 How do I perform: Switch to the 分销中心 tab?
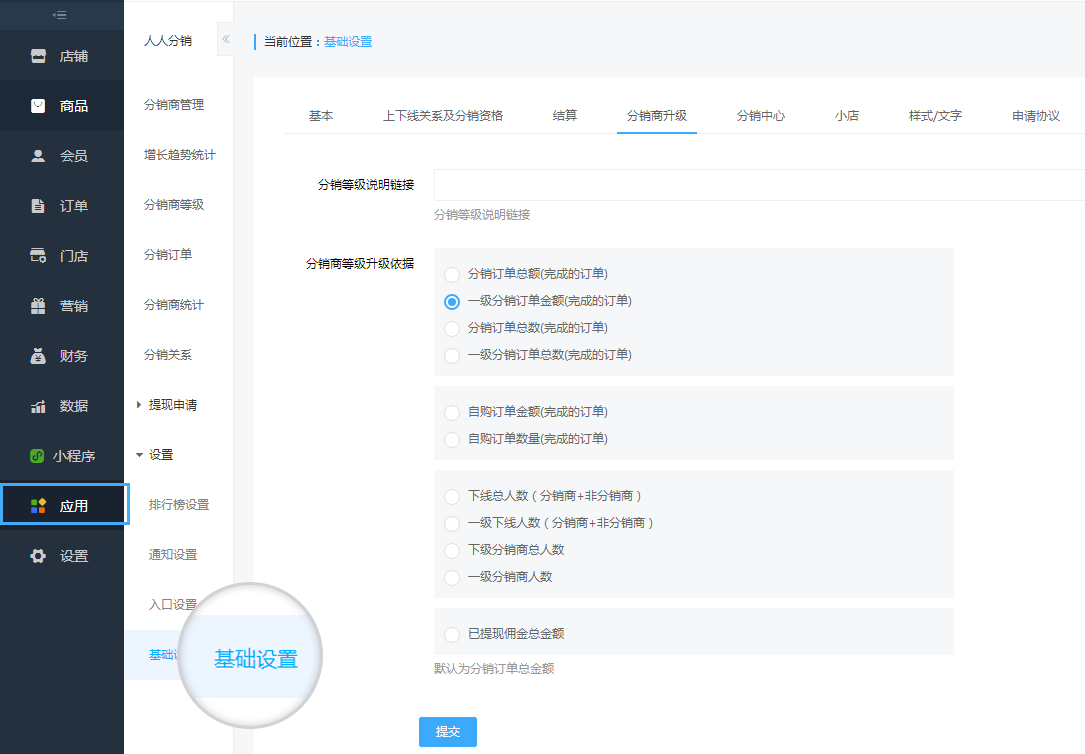pos(760,116)
